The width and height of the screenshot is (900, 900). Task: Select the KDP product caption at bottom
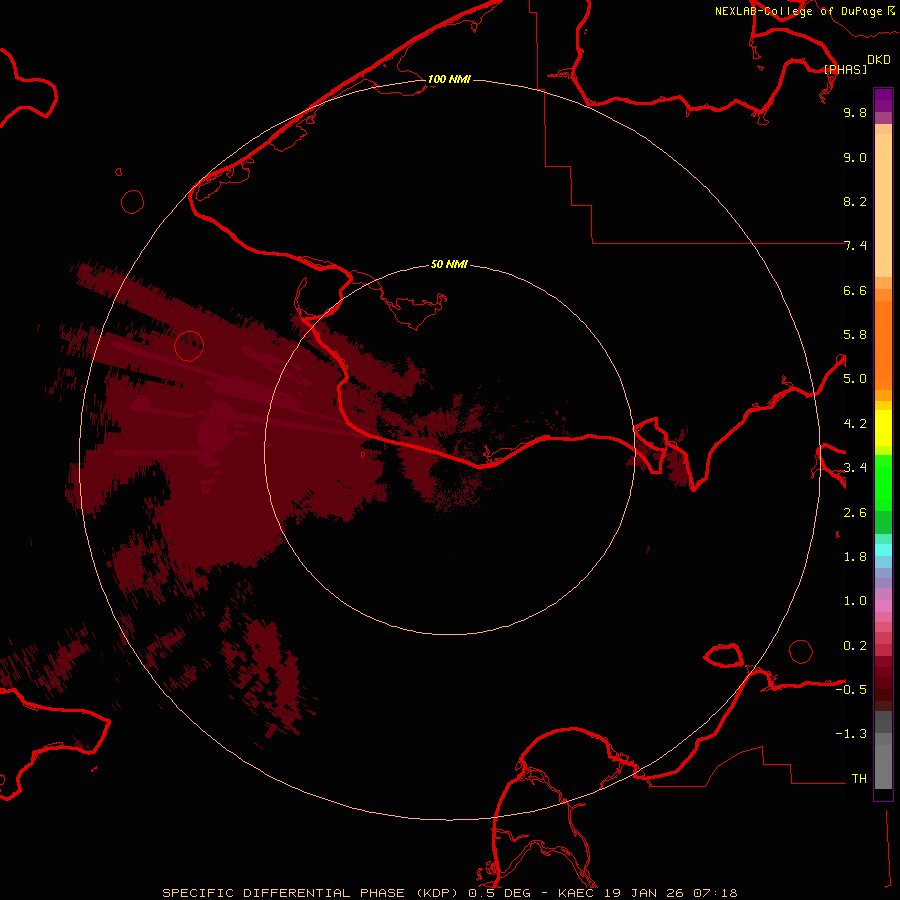pyautogui.click(x=449, y=893)
